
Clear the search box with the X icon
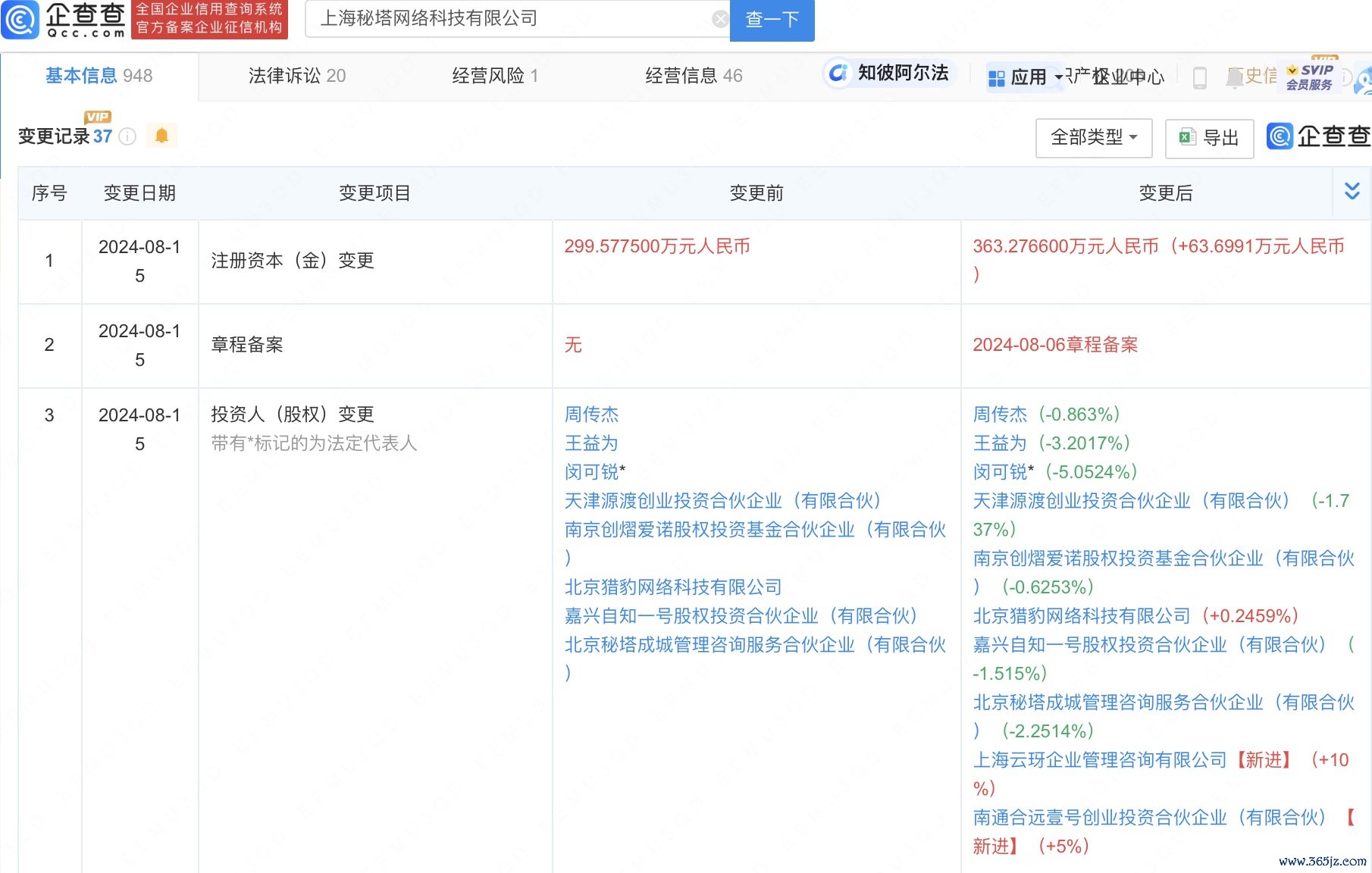point(720,19)
